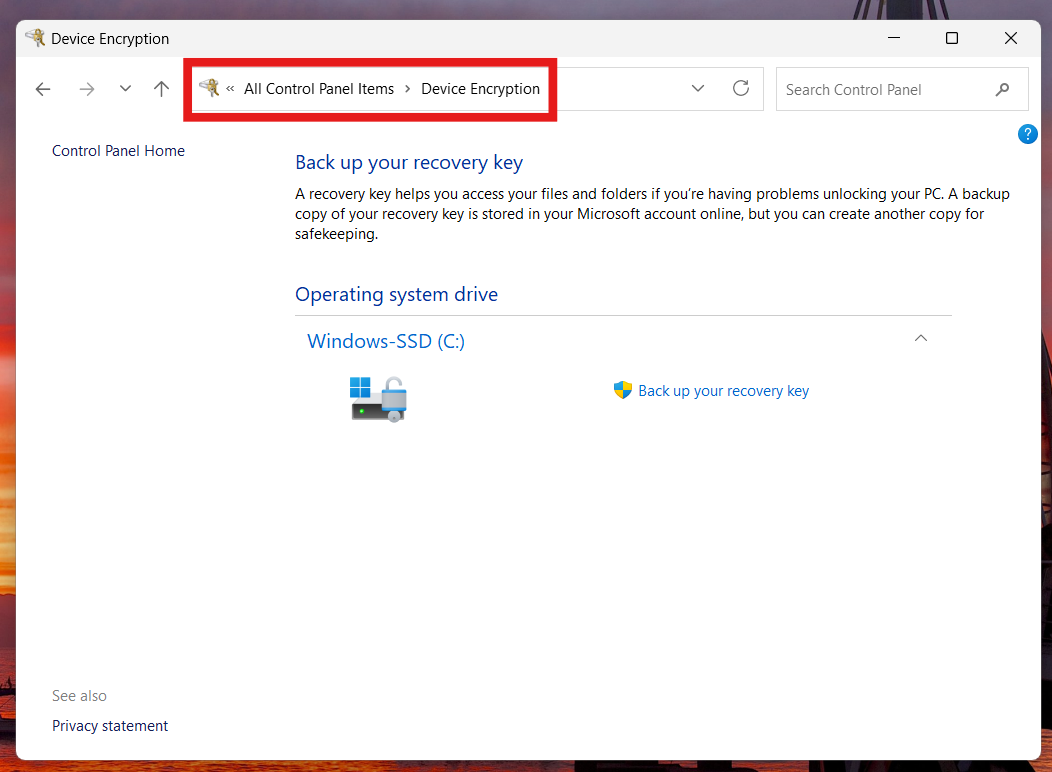This screenshot has width=1052, height=772.
Task: Select Device Encryption in the breadcrumb
Action: [480, 88]
